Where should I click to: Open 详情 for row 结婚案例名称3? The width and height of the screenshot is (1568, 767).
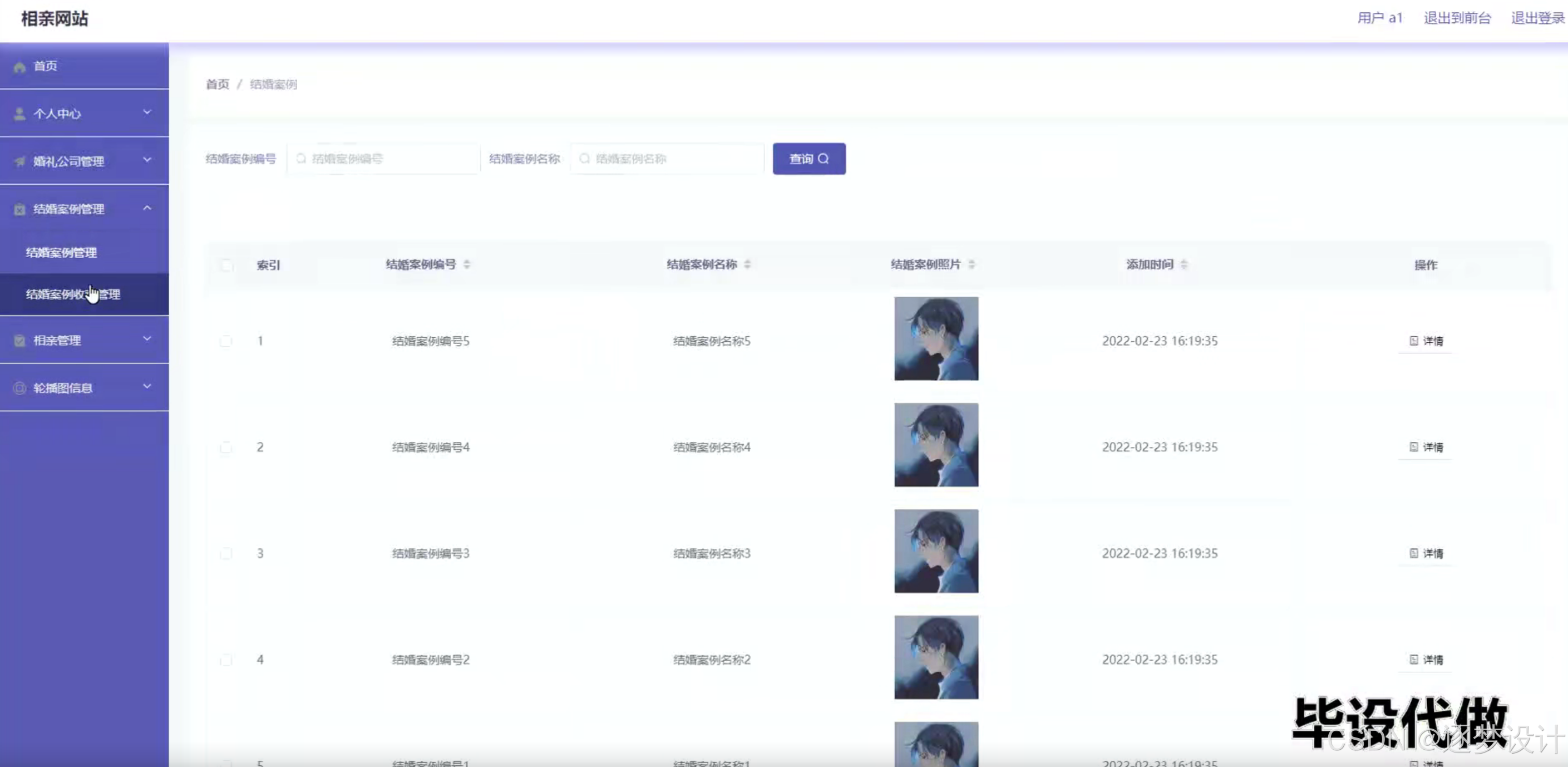[1426, 553]
